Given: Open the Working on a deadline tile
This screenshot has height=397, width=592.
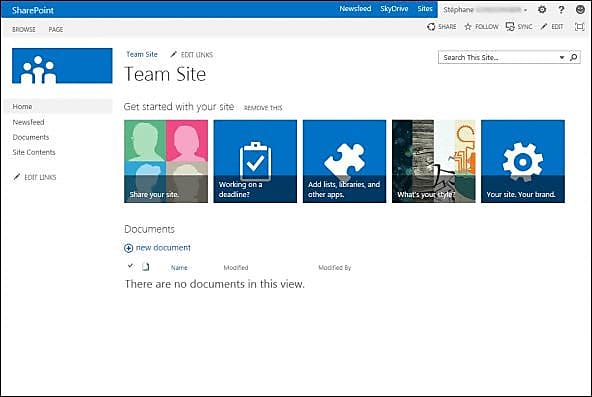Looking at the screenshot, I should point(255,161).
